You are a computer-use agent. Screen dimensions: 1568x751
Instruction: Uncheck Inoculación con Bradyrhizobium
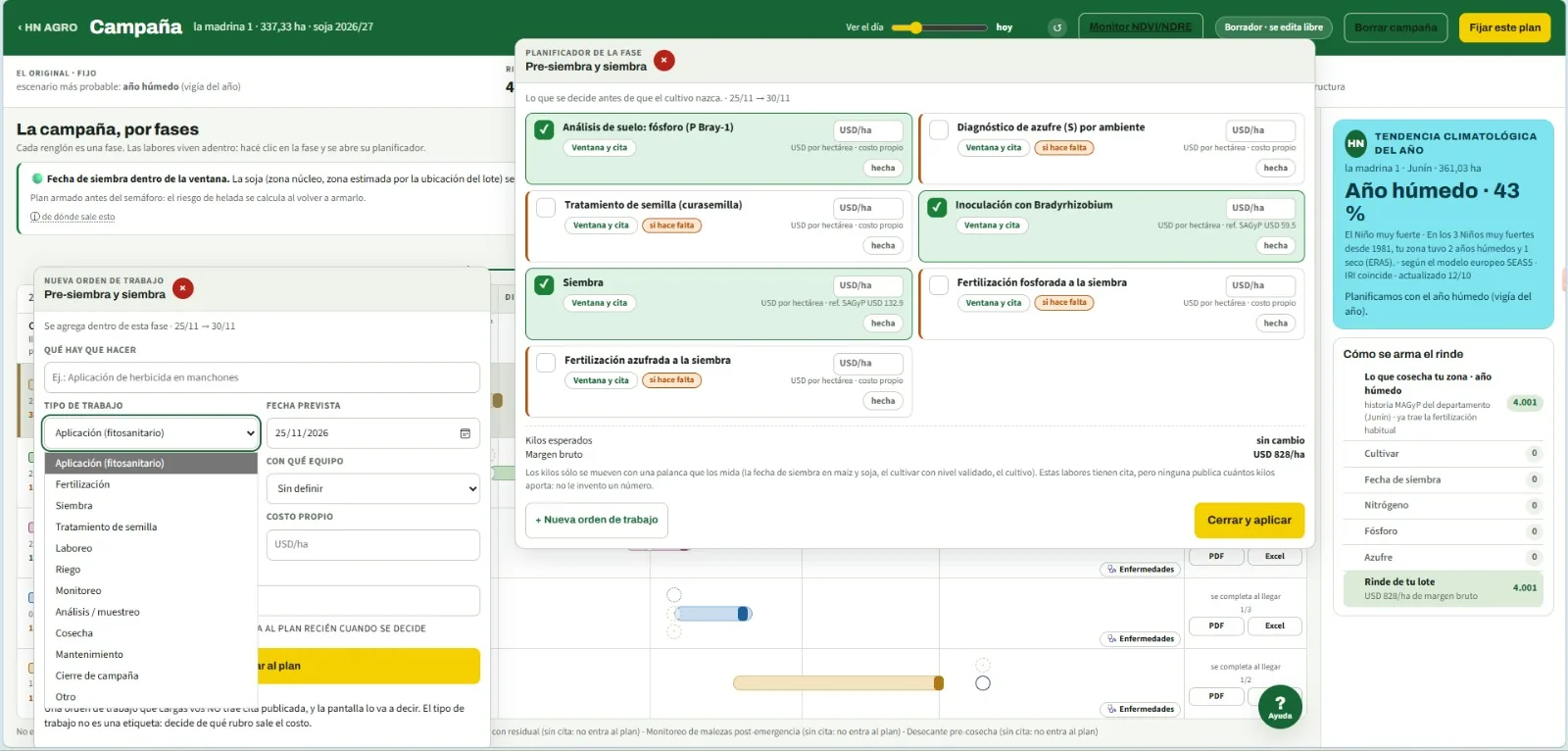[x=937, y=207]
